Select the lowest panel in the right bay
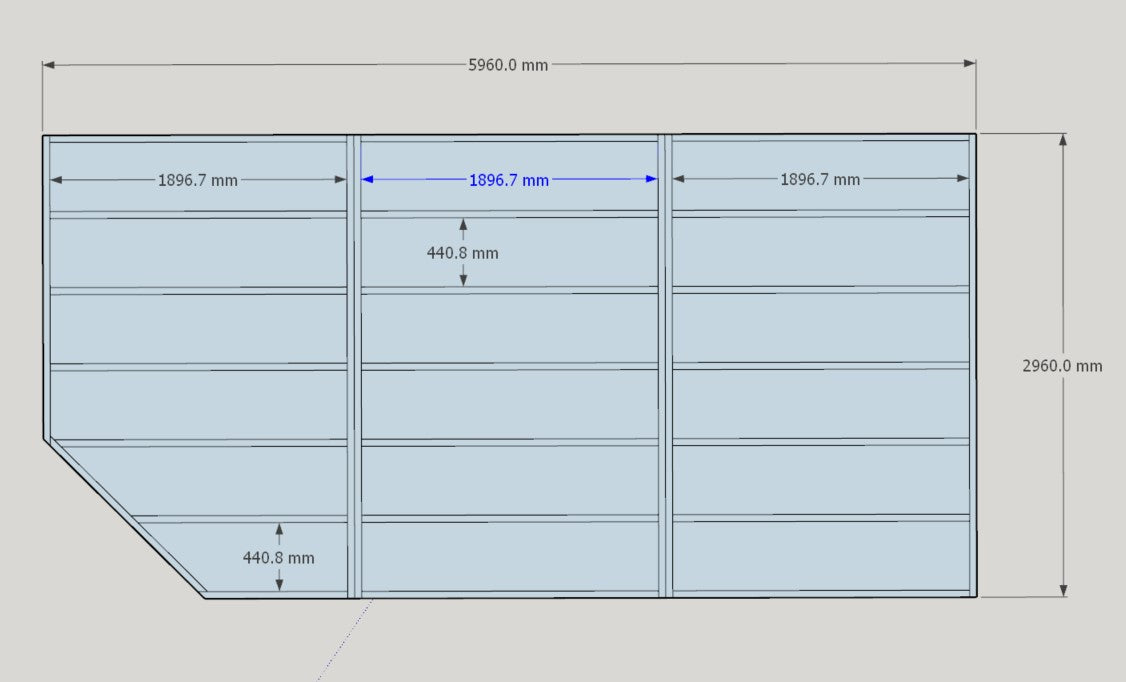Screen dimensions: 1126x682 (x=820, y=556)
